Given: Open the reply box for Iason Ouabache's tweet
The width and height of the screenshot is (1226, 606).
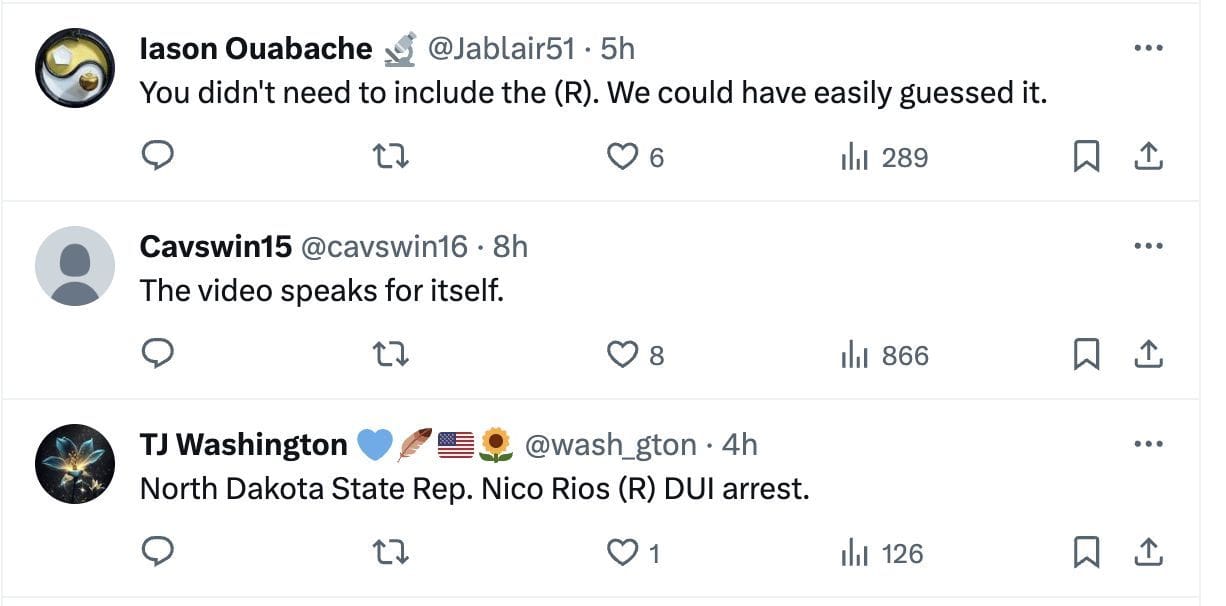Looking at the screenshot, I should (160, 157).
